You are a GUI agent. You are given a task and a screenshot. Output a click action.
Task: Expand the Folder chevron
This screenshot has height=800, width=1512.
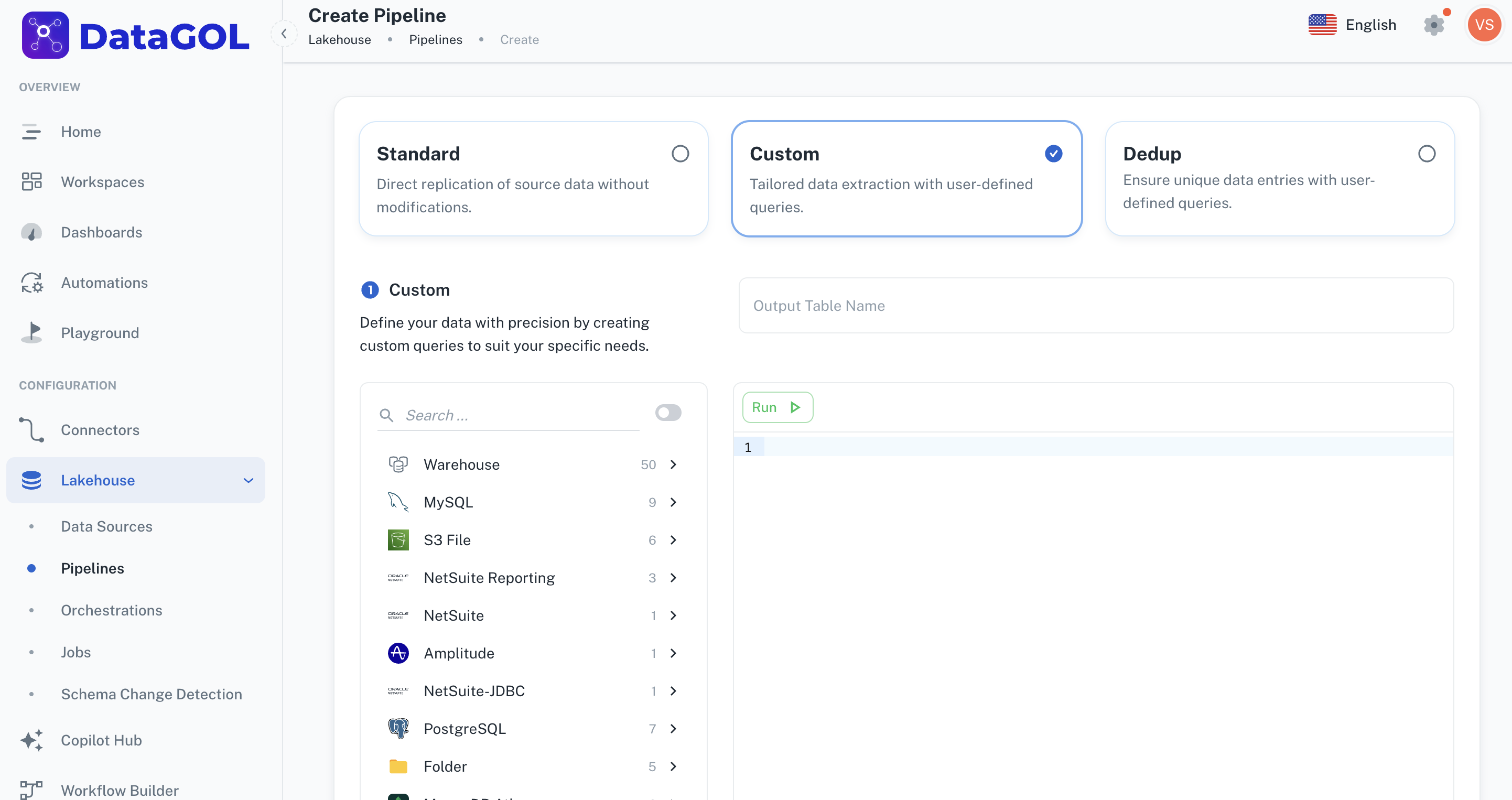673,766
